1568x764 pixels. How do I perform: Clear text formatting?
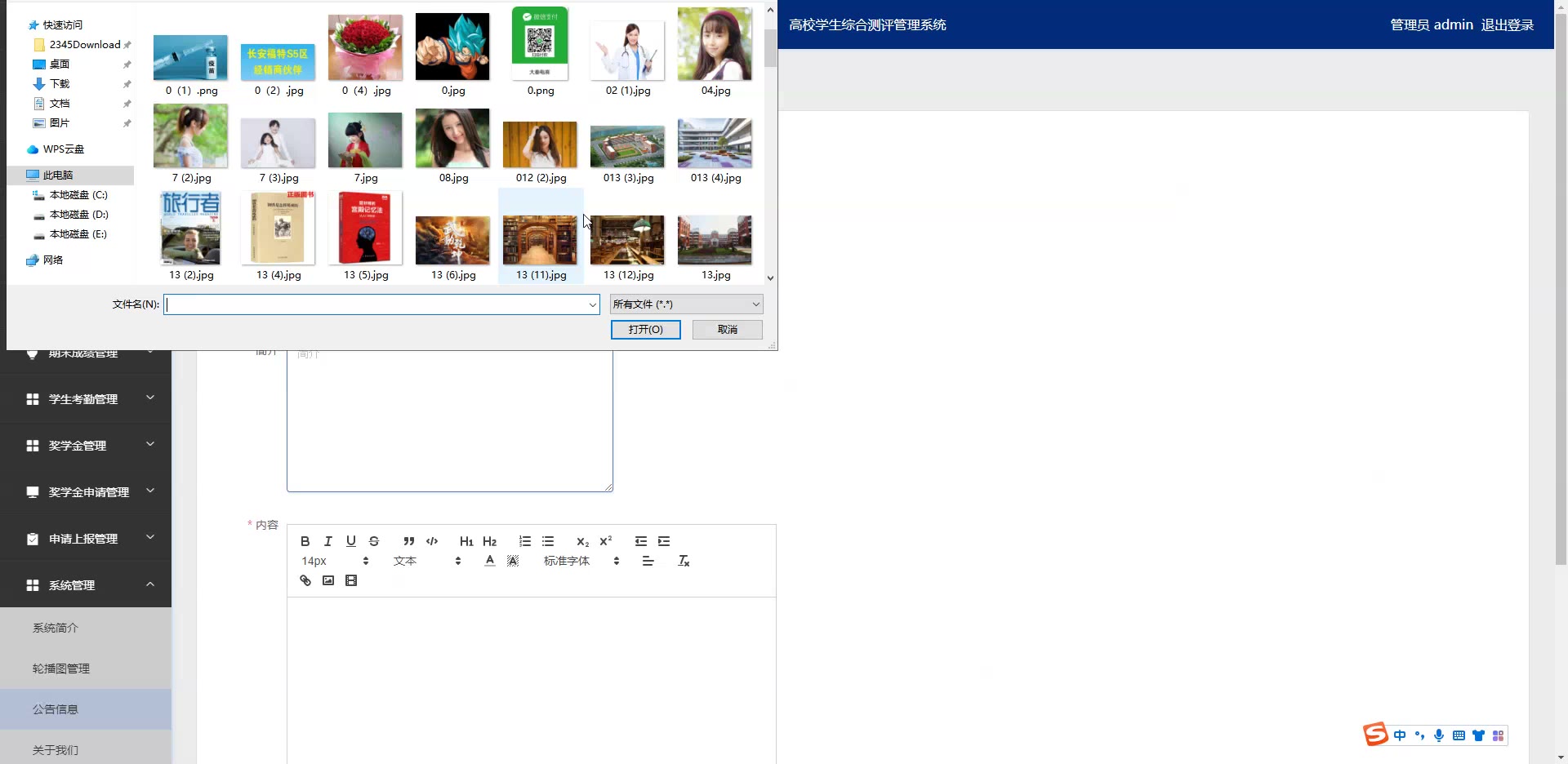pyautogui.click(x=684, y=561)
